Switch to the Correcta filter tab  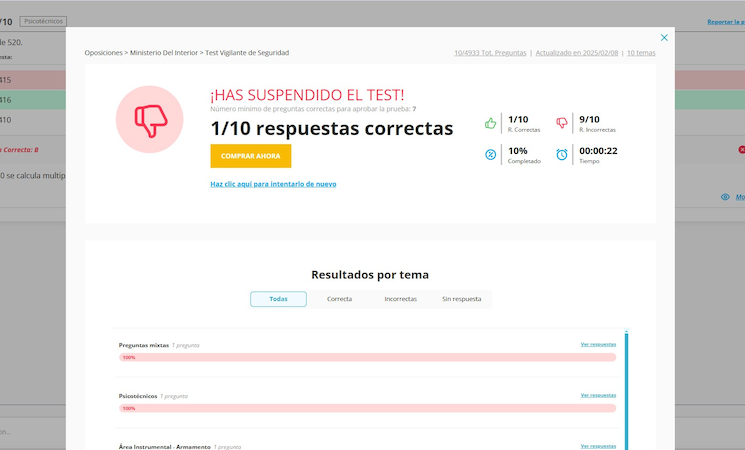(339, 299)
